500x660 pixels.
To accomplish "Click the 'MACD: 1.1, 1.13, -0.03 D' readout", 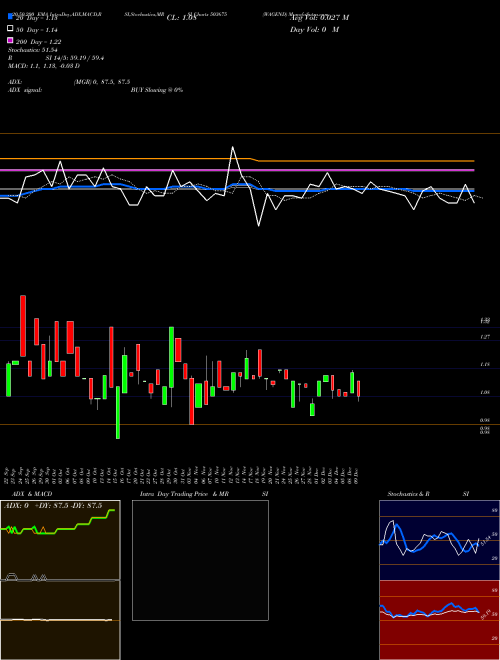I will 44,66.
